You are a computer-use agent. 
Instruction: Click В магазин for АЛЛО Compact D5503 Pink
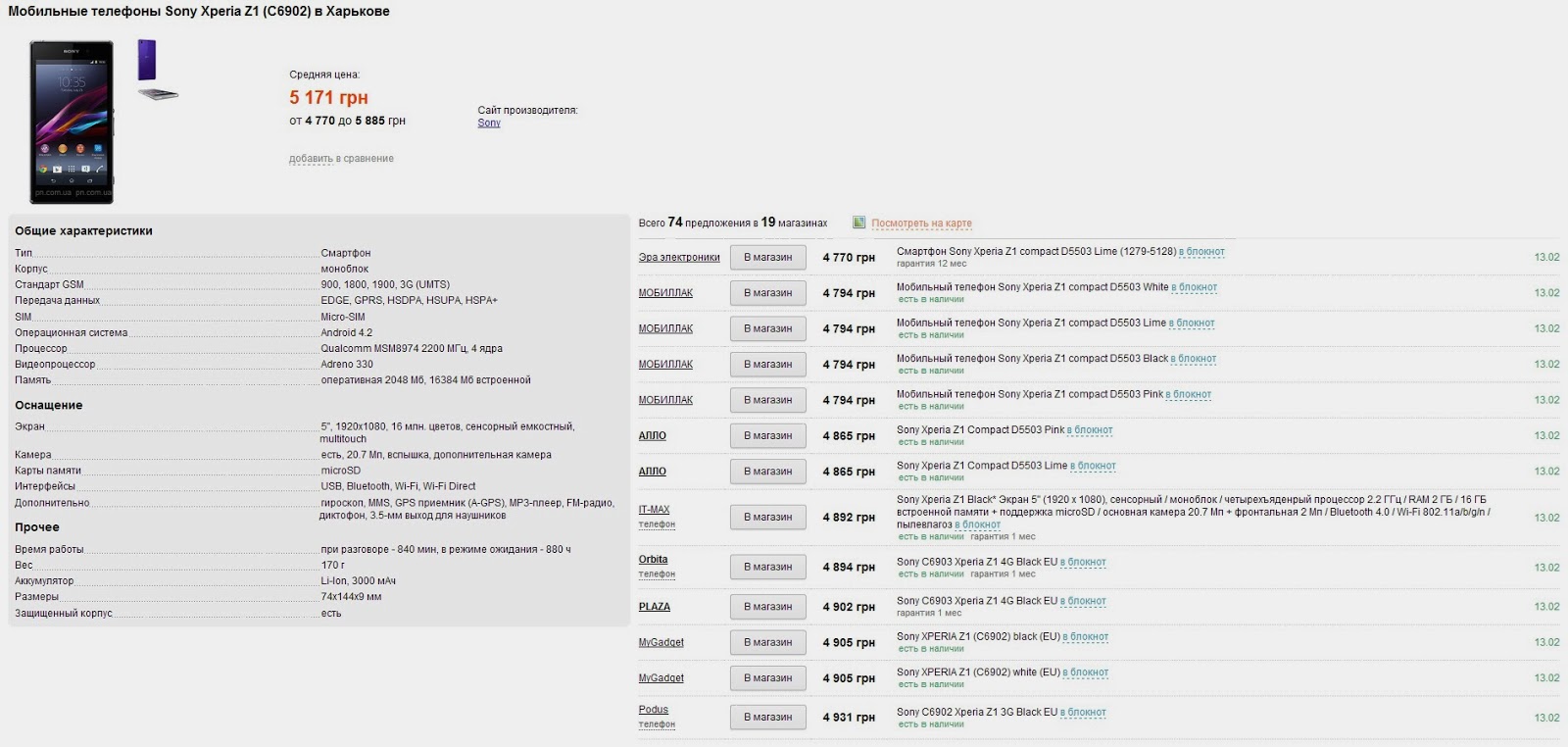768,436
